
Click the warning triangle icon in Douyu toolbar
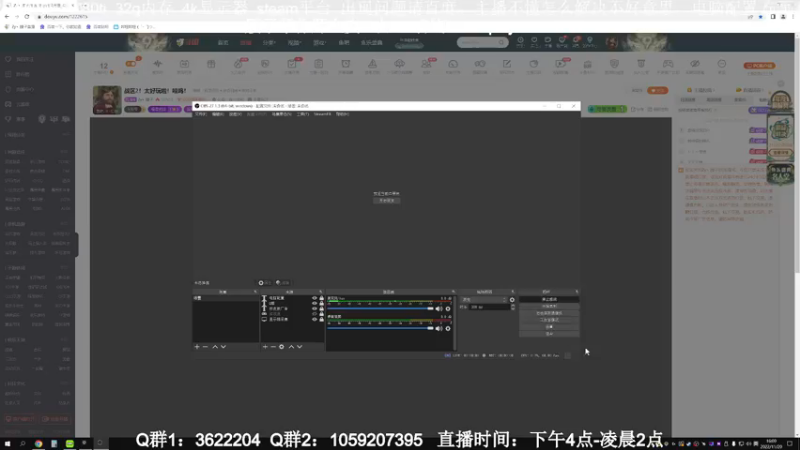372,64
